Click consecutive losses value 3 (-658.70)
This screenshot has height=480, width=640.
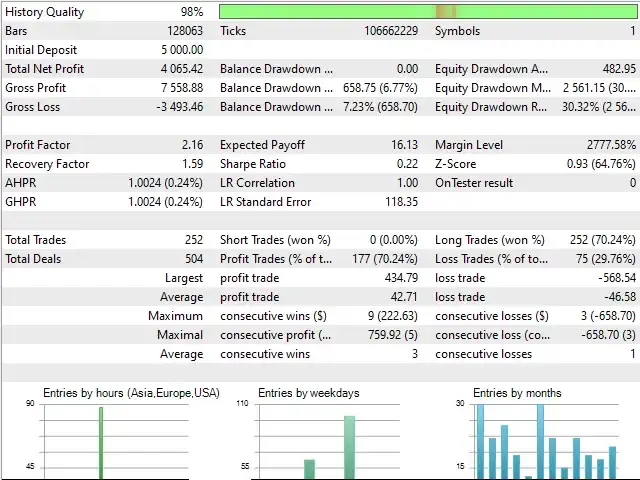(608, 316)
